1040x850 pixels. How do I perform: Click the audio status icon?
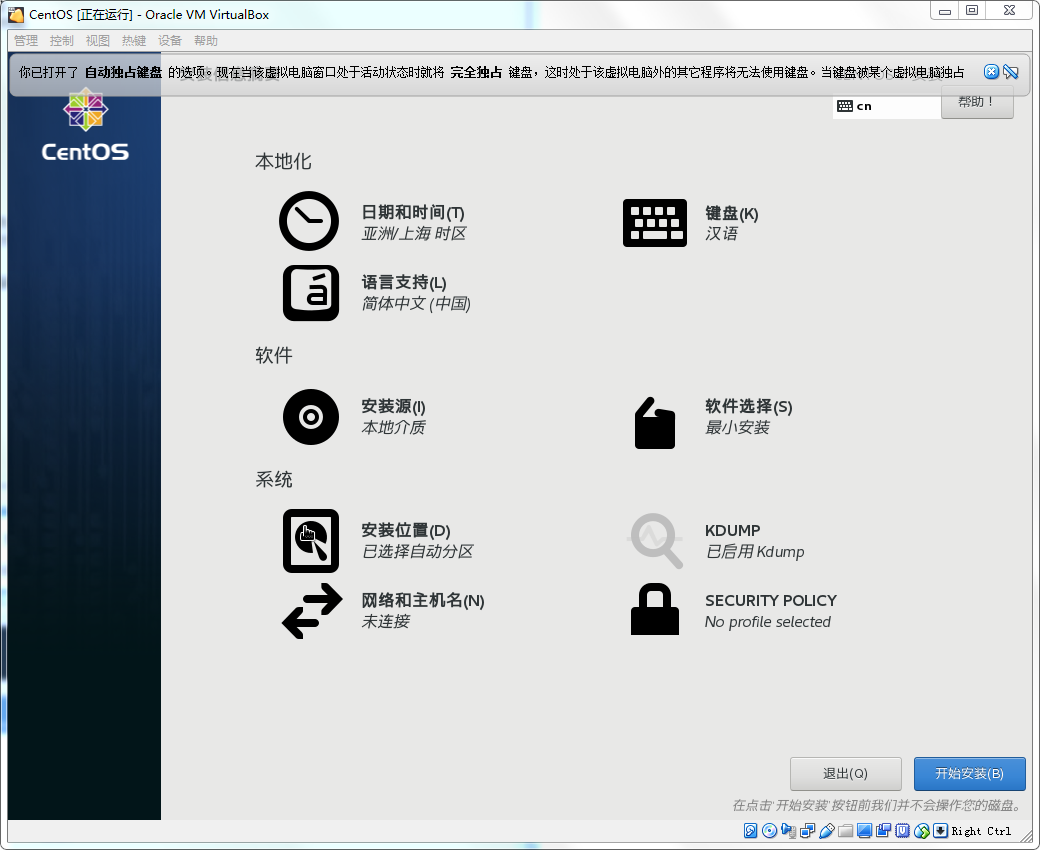tap(789, 831)
